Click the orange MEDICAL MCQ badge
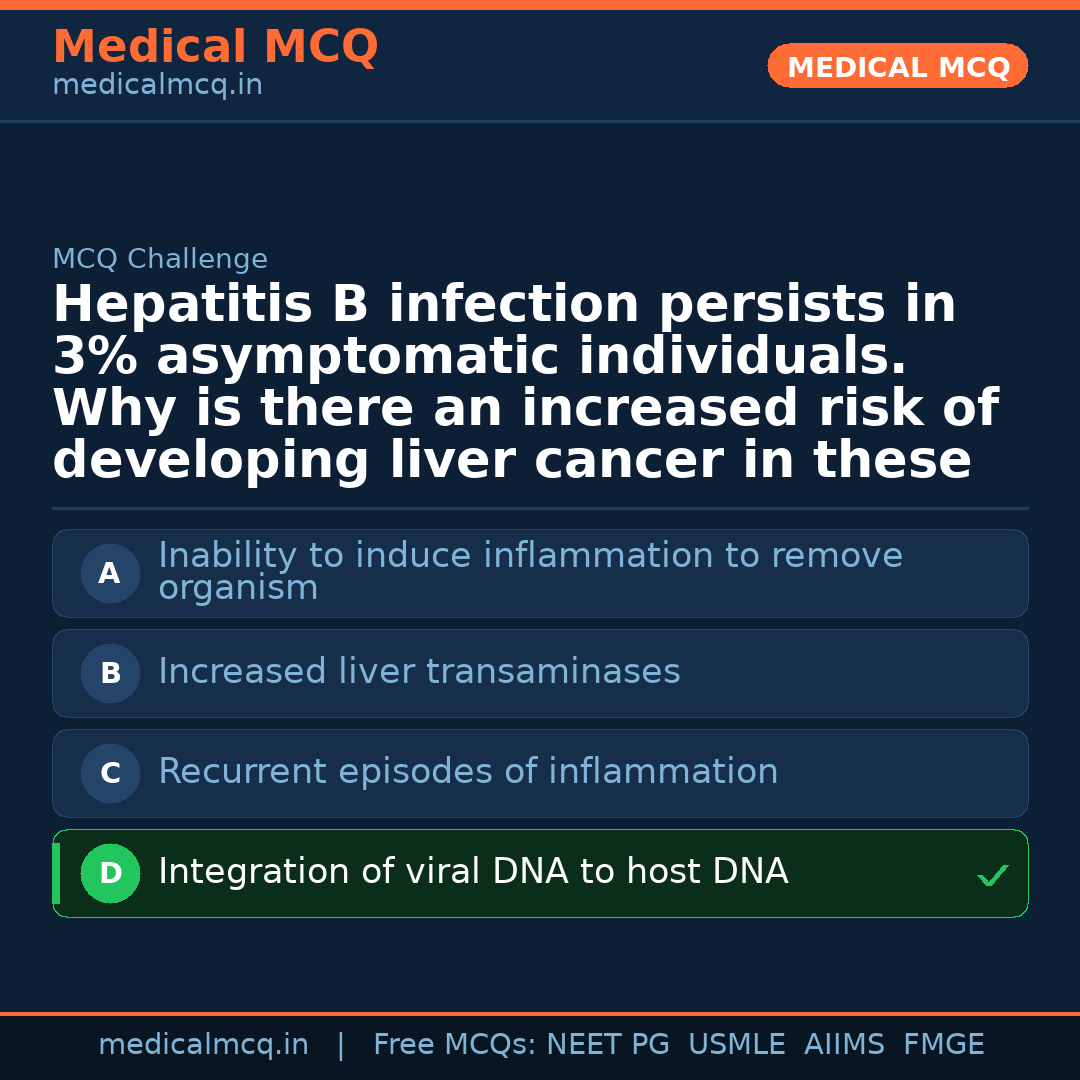Screen dimensions: 1080x1080 (x=897, y=67)
